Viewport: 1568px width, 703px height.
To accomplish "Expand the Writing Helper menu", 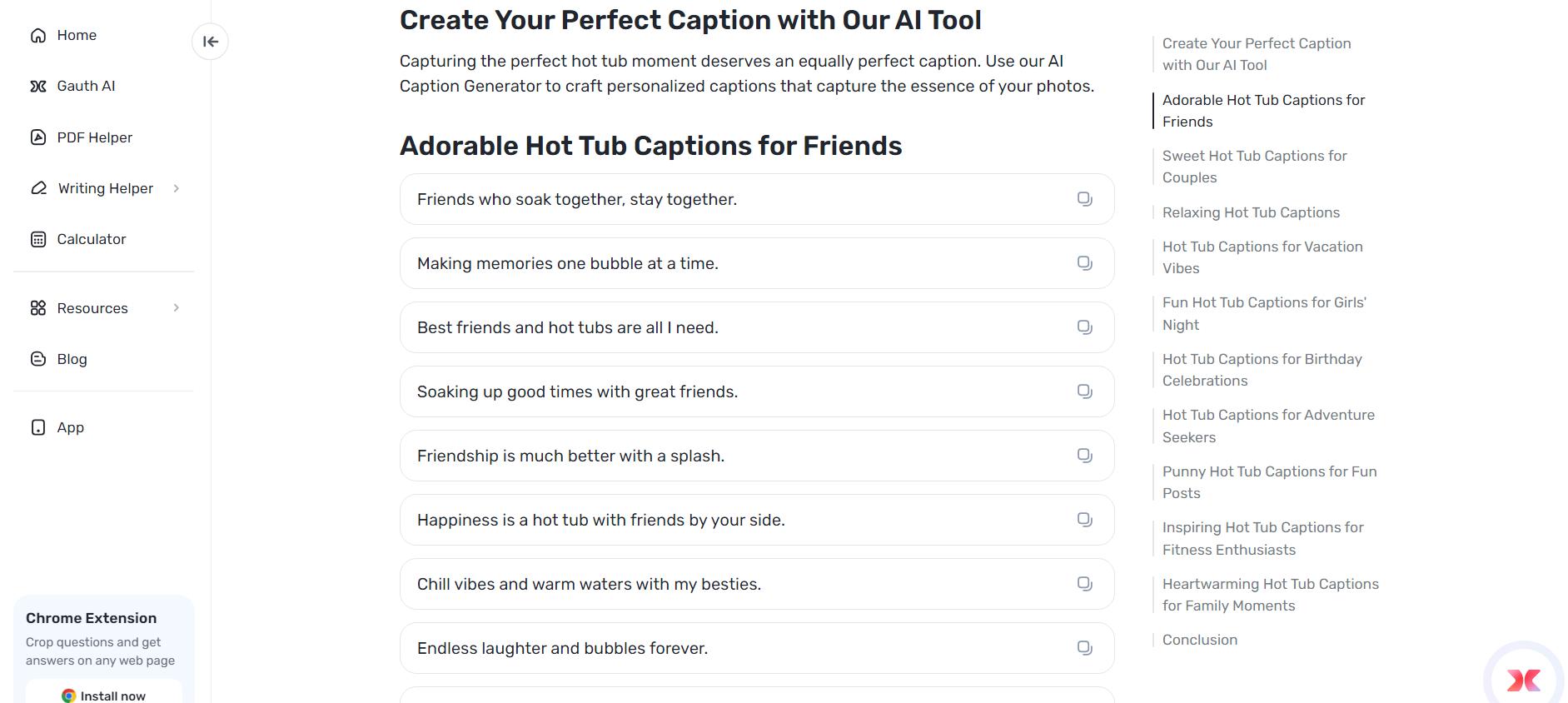I will 176,188.
